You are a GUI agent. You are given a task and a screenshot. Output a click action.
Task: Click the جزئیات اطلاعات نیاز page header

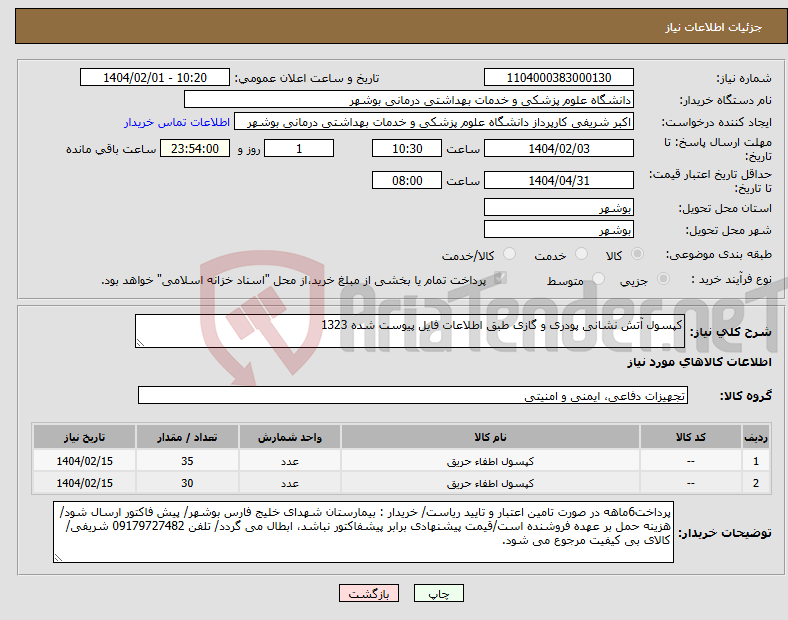[714, 27]
